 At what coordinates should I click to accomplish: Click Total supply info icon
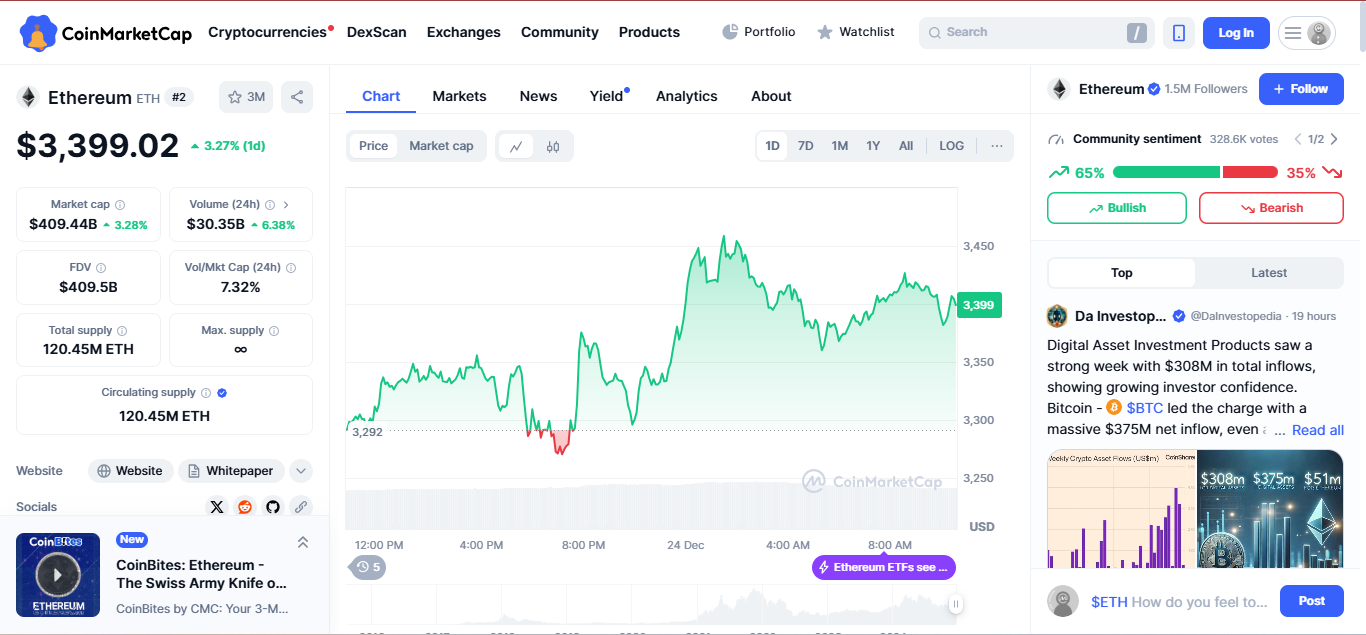[122, 331]
